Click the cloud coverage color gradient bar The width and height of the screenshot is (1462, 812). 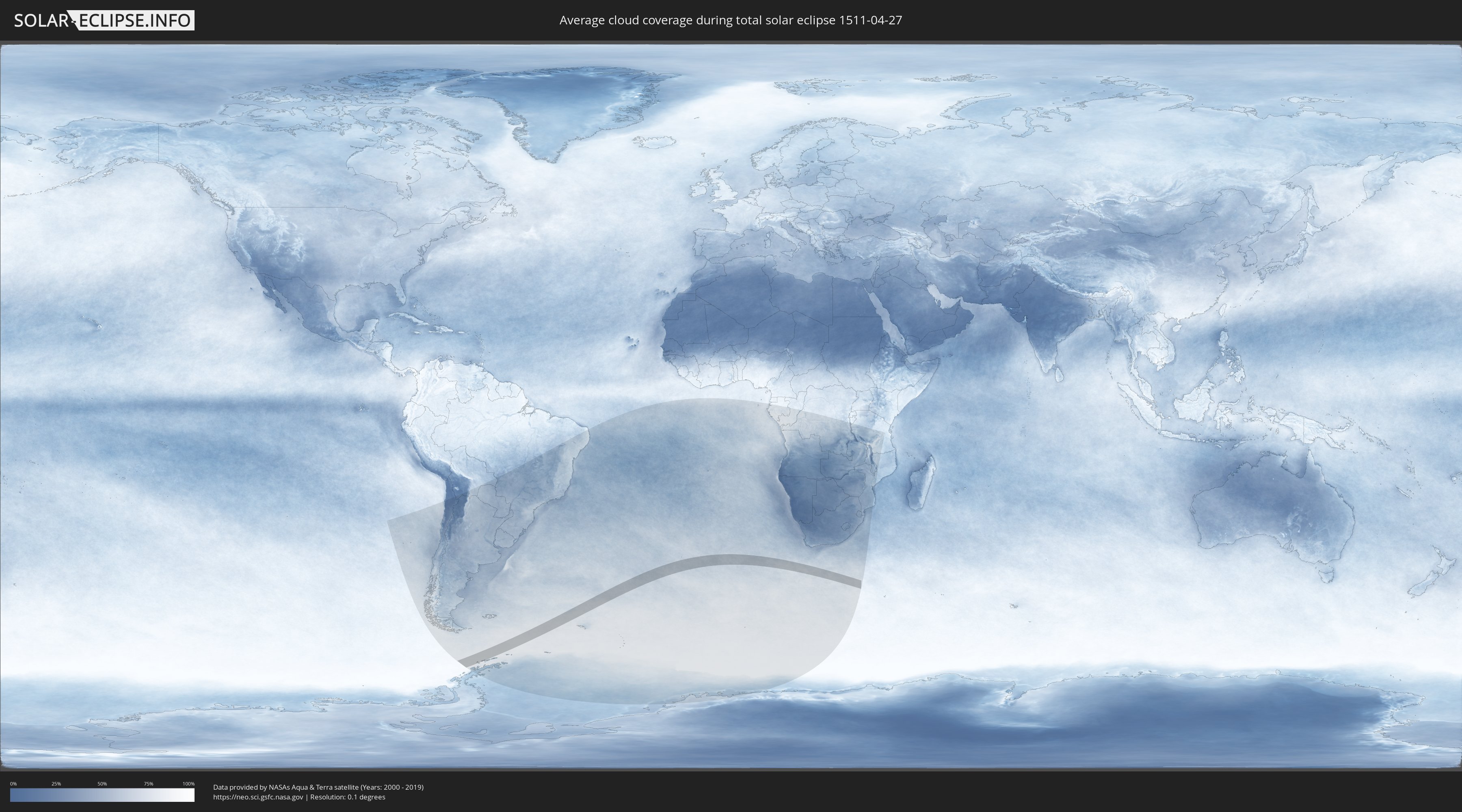(102, 795)
